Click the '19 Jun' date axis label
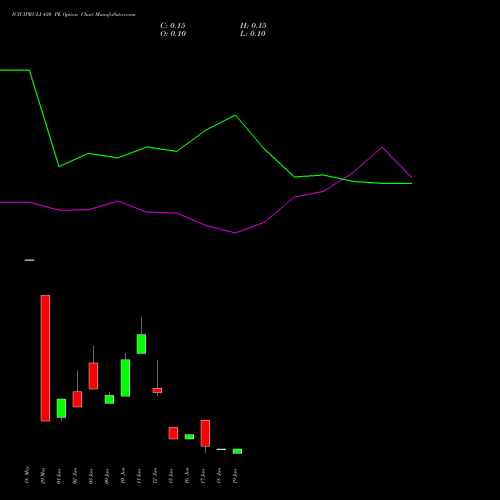The width and height of the screenshot is (500, 500). point(235,476)
